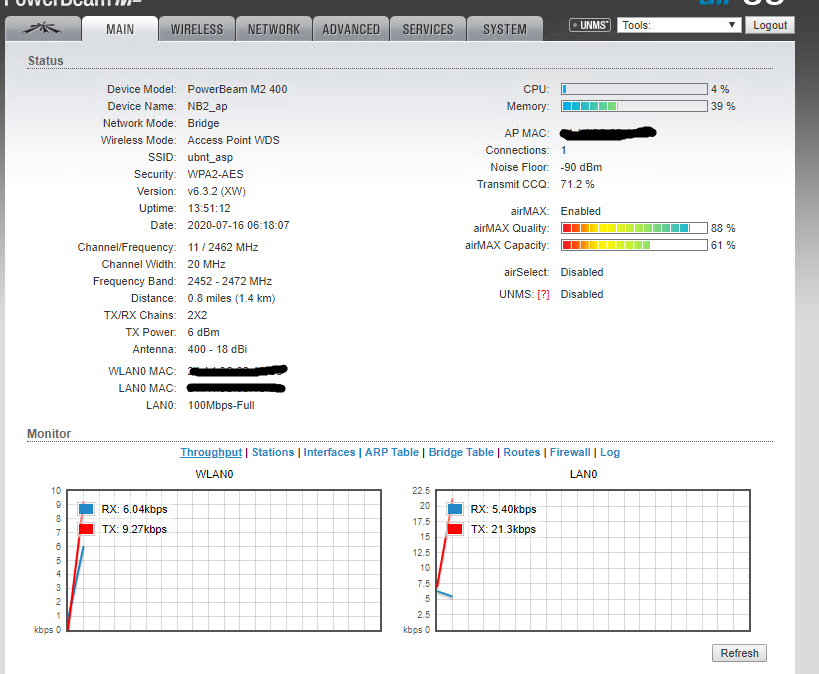This screenshot has height=674, width=819.
Task: Go to the ADVANCED tab
Action: 351,29
